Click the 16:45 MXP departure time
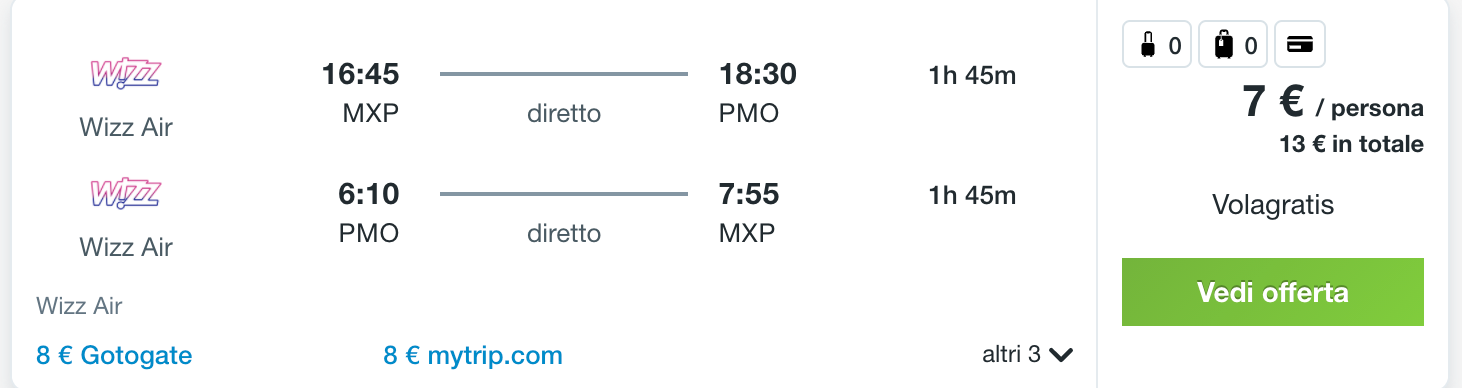 click(360, 74)
